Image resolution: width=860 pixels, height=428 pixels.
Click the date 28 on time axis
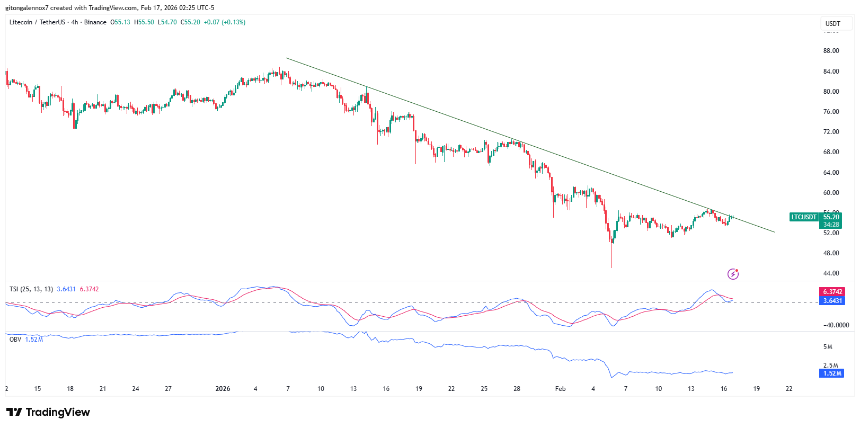point(516,387)
